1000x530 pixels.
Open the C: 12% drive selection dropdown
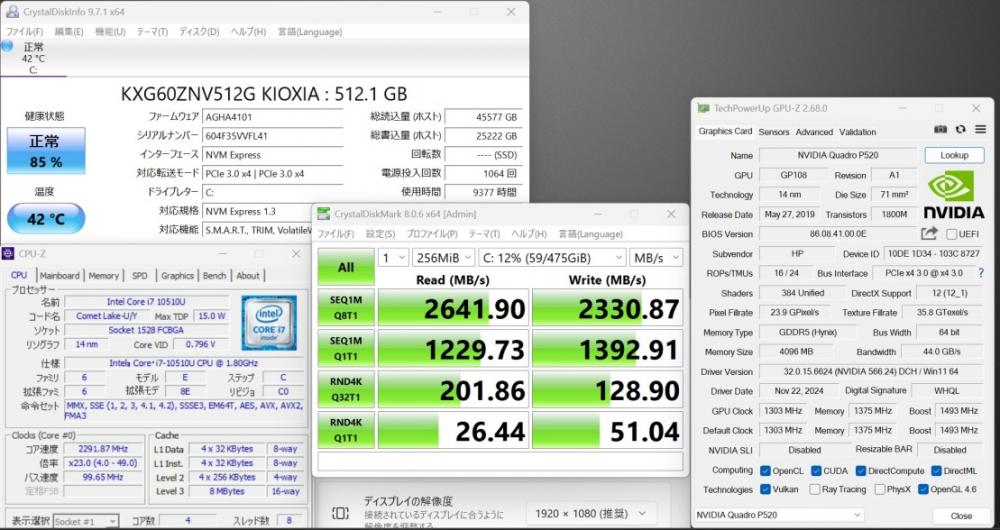(552, 258)
